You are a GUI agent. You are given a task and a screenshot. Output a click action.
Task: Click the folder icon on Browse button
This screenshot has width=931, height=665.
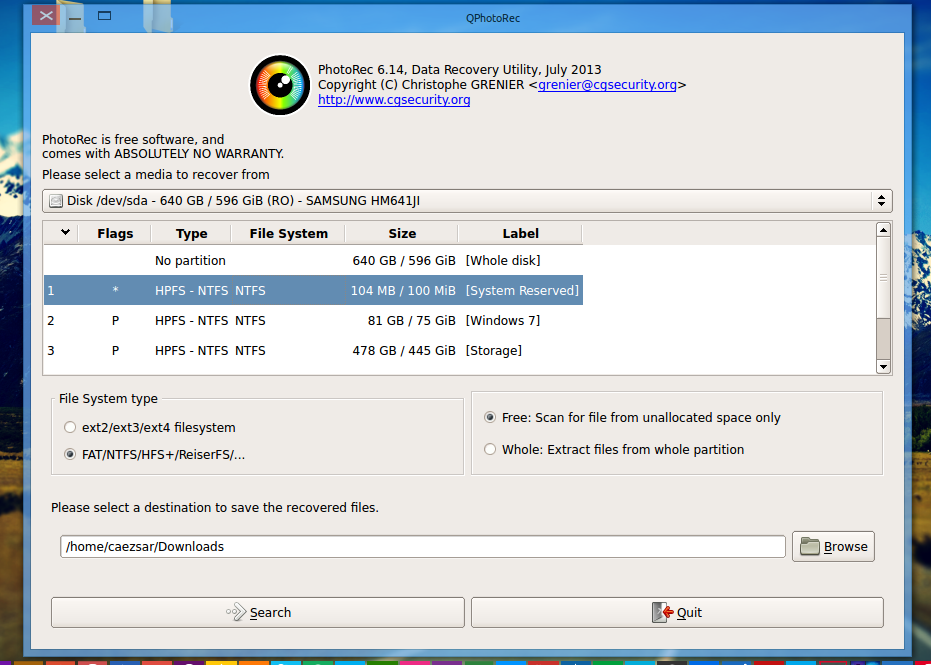pos(809,546)
